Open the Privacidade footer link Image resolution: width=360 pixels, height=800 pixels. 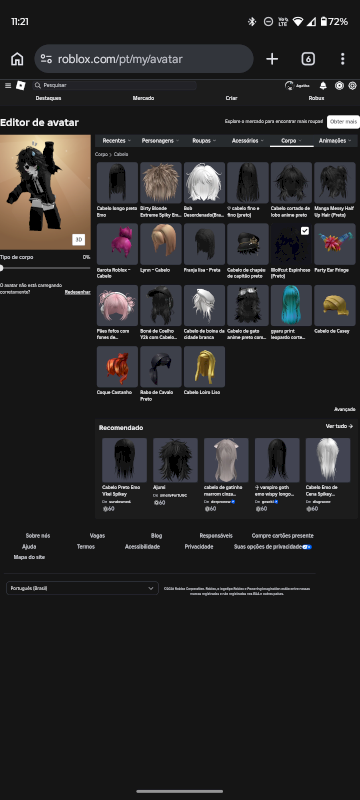point(199,546)
